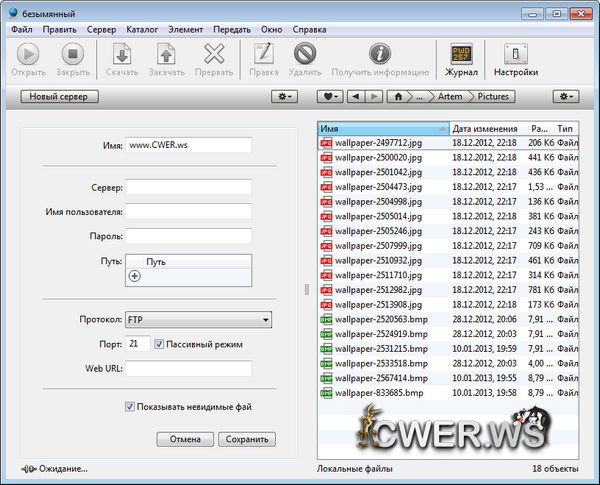Select file wallpaper-2511710.jpg

coord(448,275)
